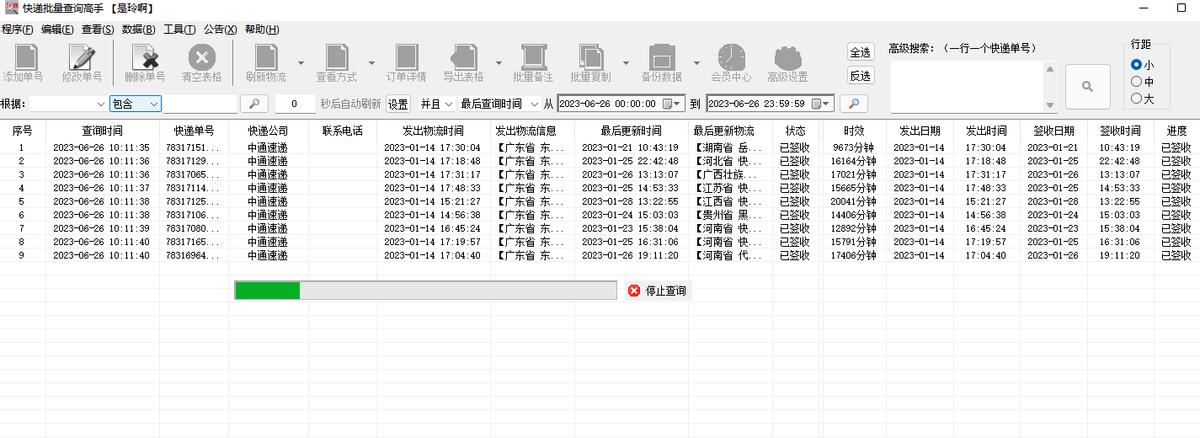Screen dimensions: 1200x438
Task: Open the 最后查询时间 dropdown
Action: (x=533, y=104)
